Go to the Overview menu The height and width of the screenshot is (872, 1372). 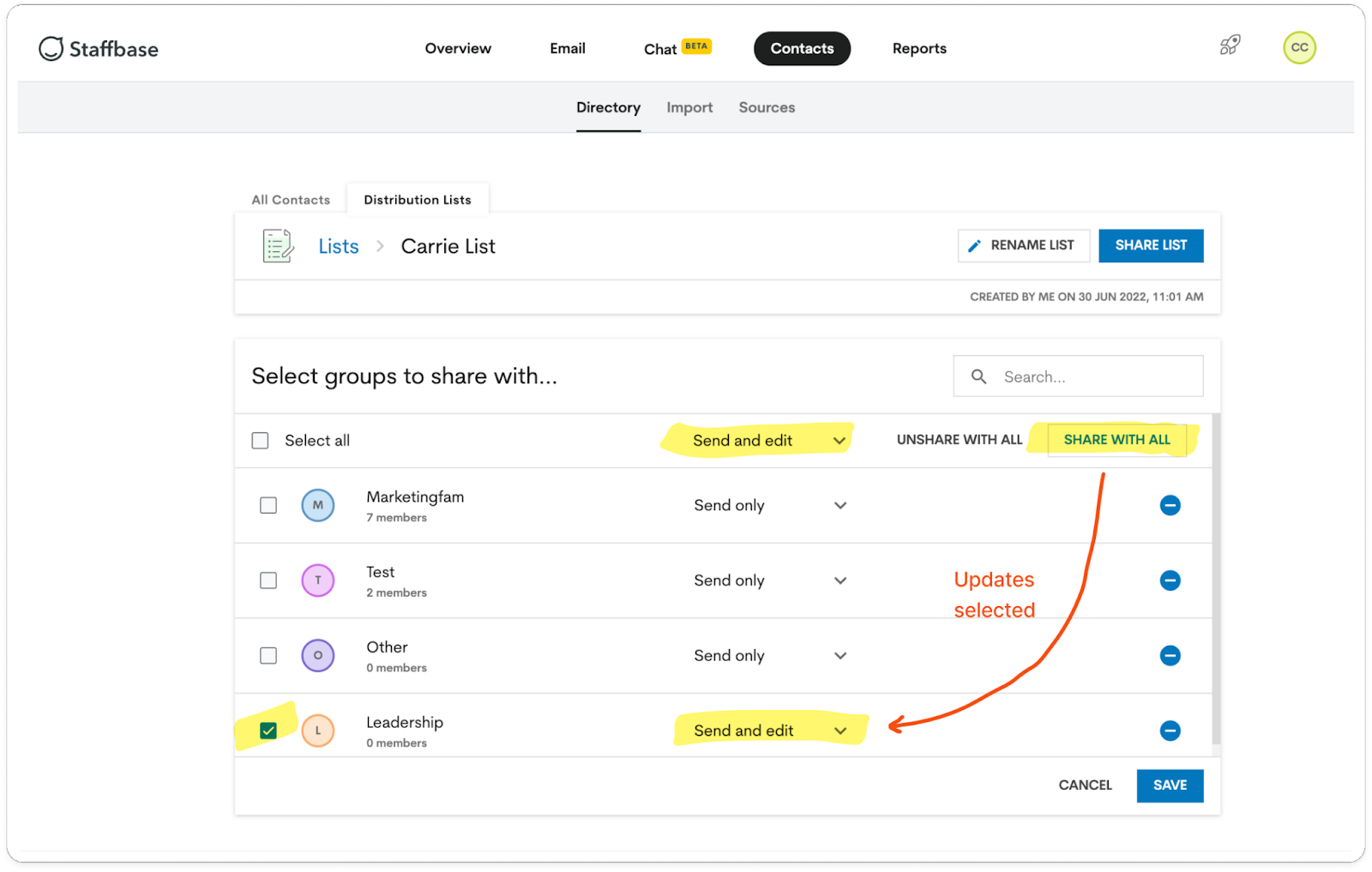[458, 49]
